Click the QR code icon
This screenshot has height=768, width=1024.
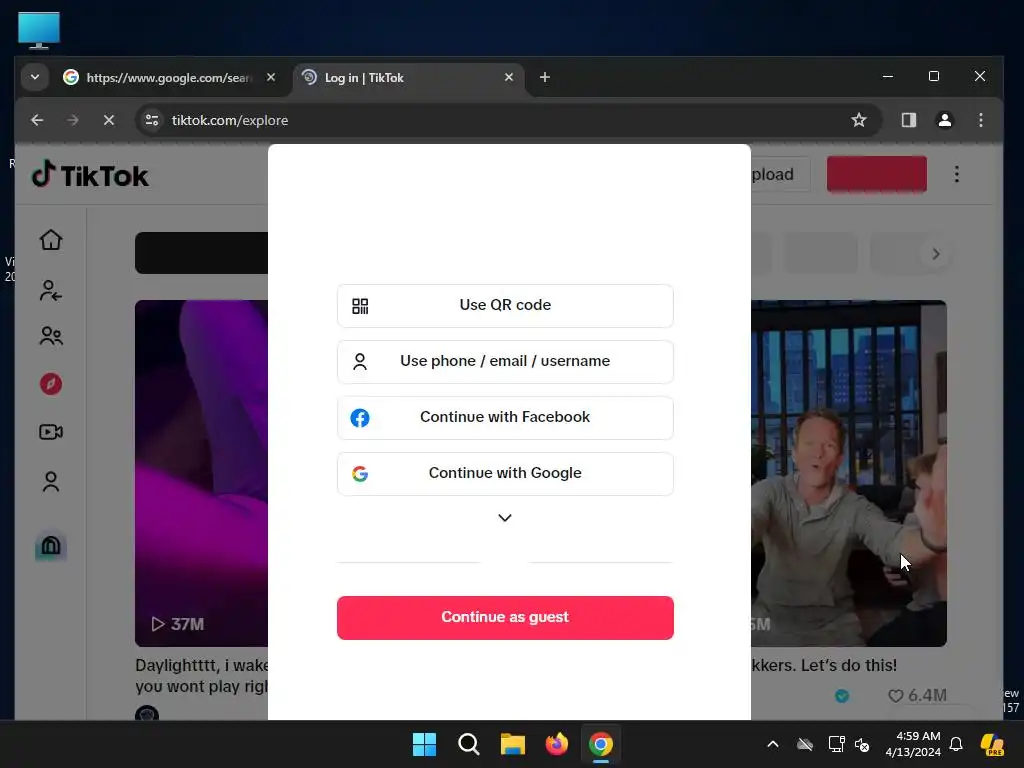pos(360,306)
